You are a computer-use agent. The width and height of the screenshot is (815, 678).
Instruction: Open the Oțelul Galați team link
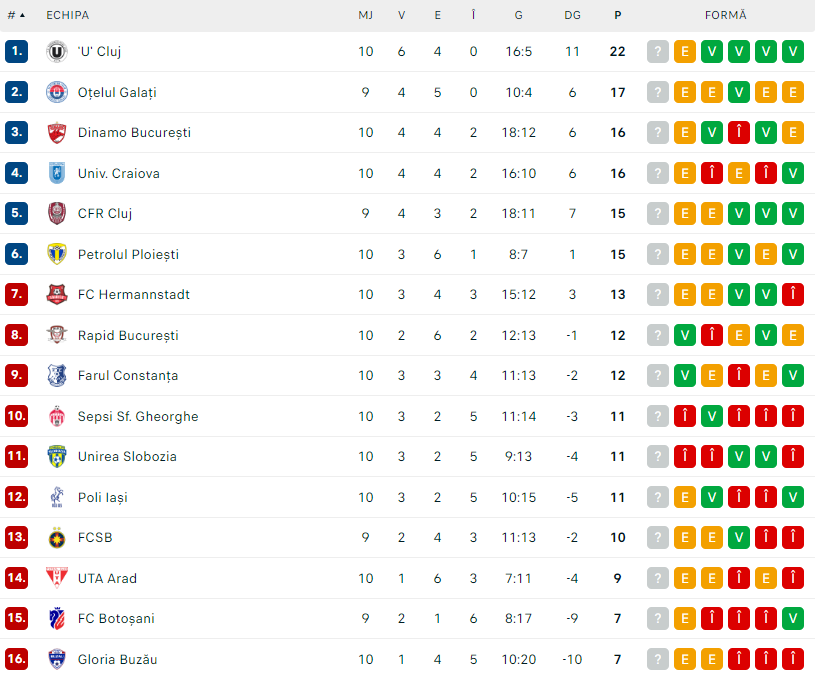pos(117,93)
